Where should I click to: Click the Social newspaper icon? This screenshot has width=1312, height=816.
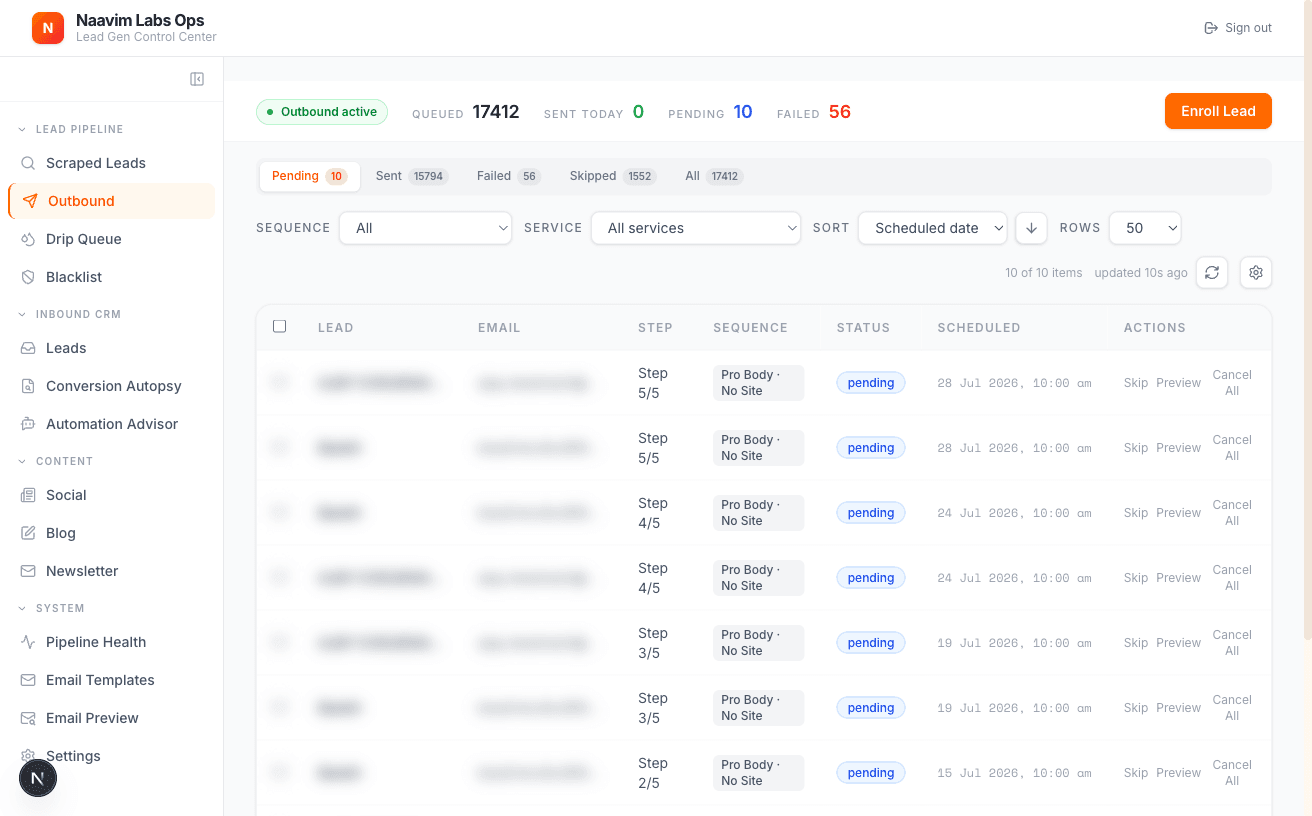point(28,495)
